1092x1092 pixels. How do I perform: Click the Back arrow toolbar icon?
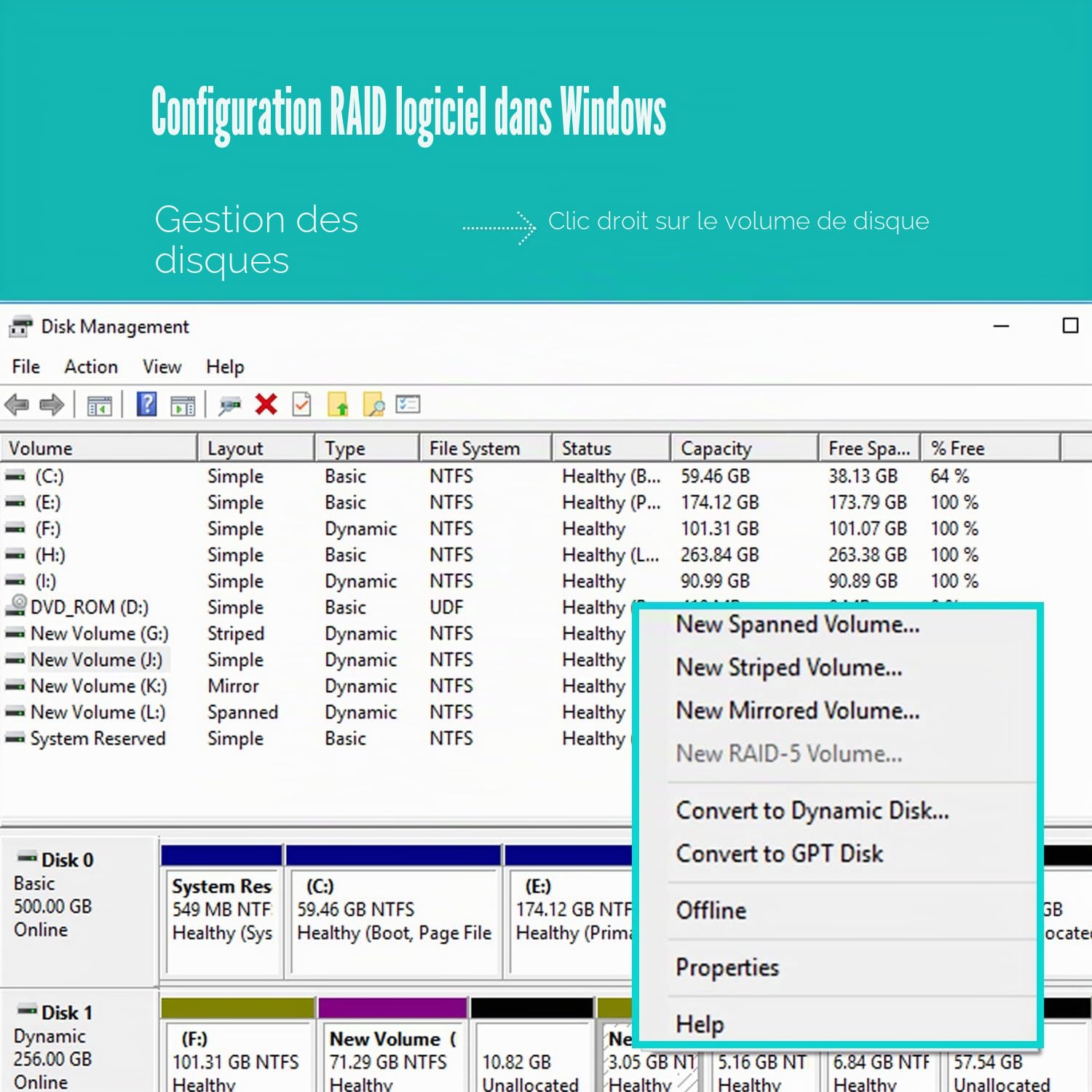click(x=17, y=405)
